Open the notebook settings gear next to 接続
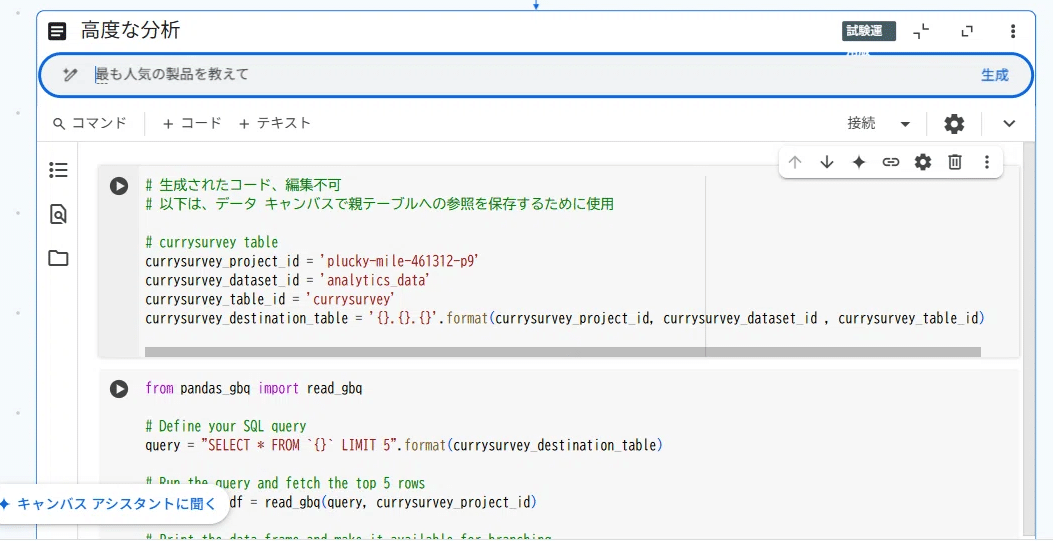 [x=954, y=124]
